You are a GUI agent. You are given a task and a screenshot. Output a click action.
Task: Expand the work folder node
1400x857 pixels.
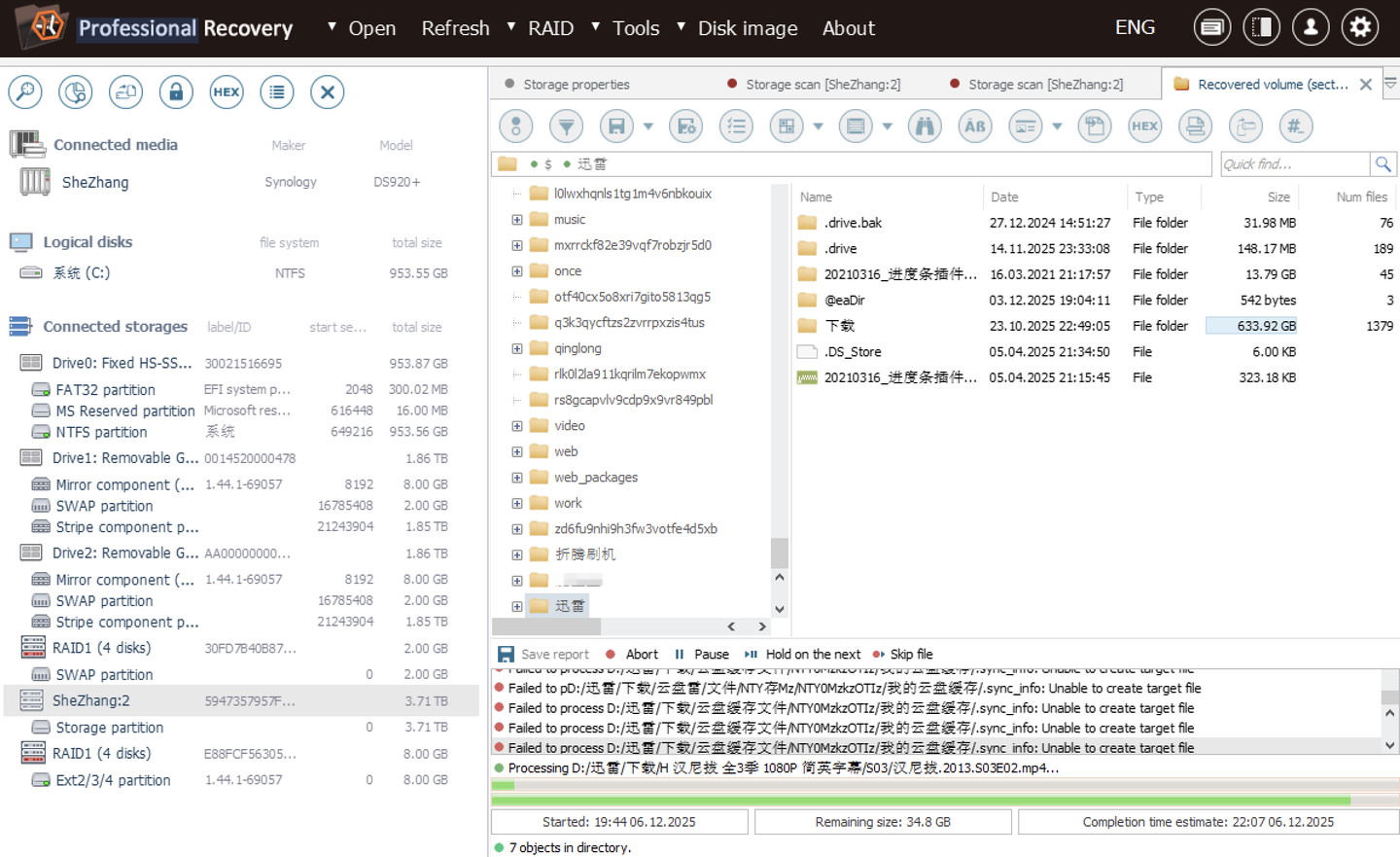point(517,503)
